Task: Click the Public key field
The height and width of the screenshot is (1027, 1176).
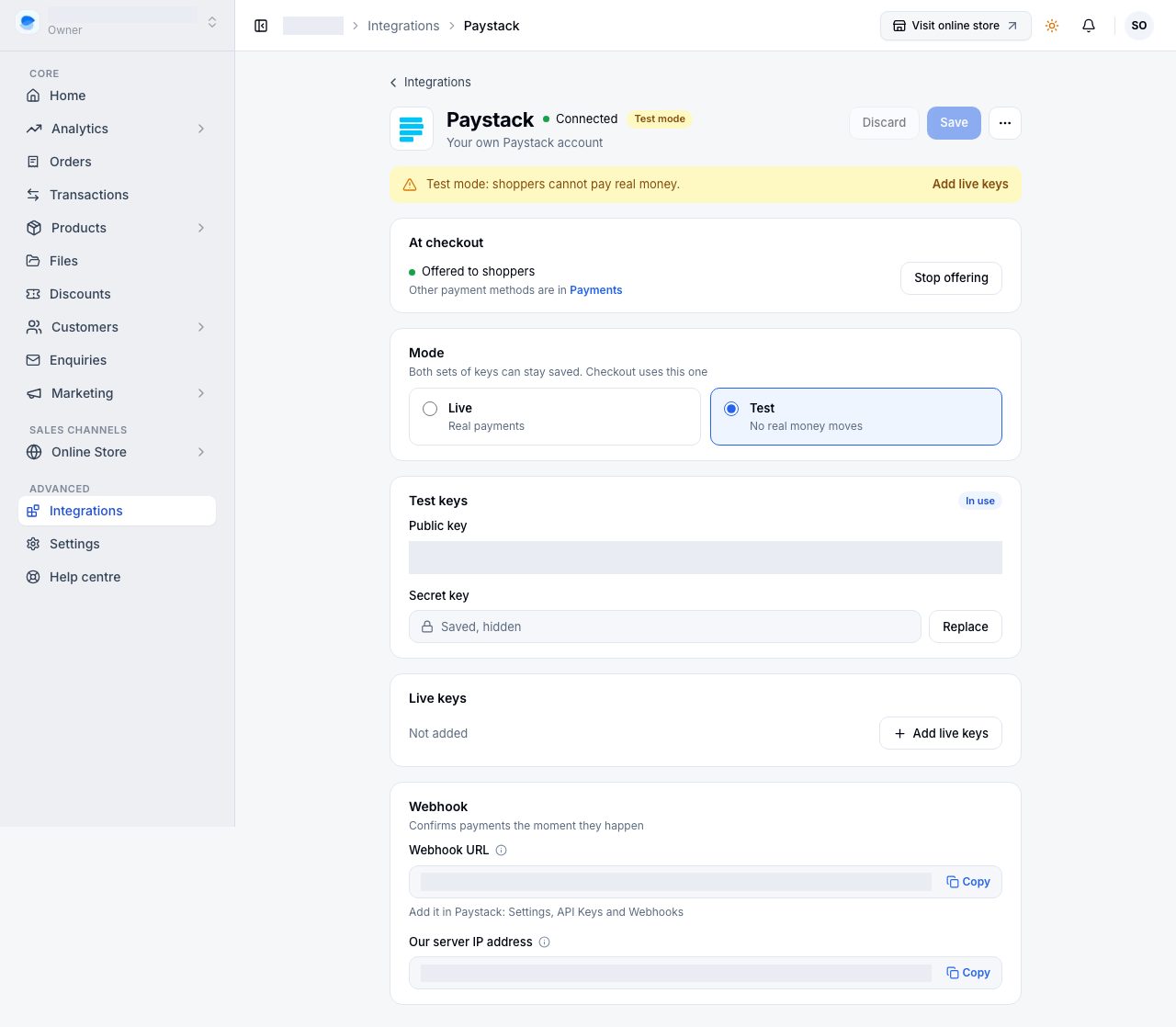Action: pyautogui.click(x=706, y=558)
